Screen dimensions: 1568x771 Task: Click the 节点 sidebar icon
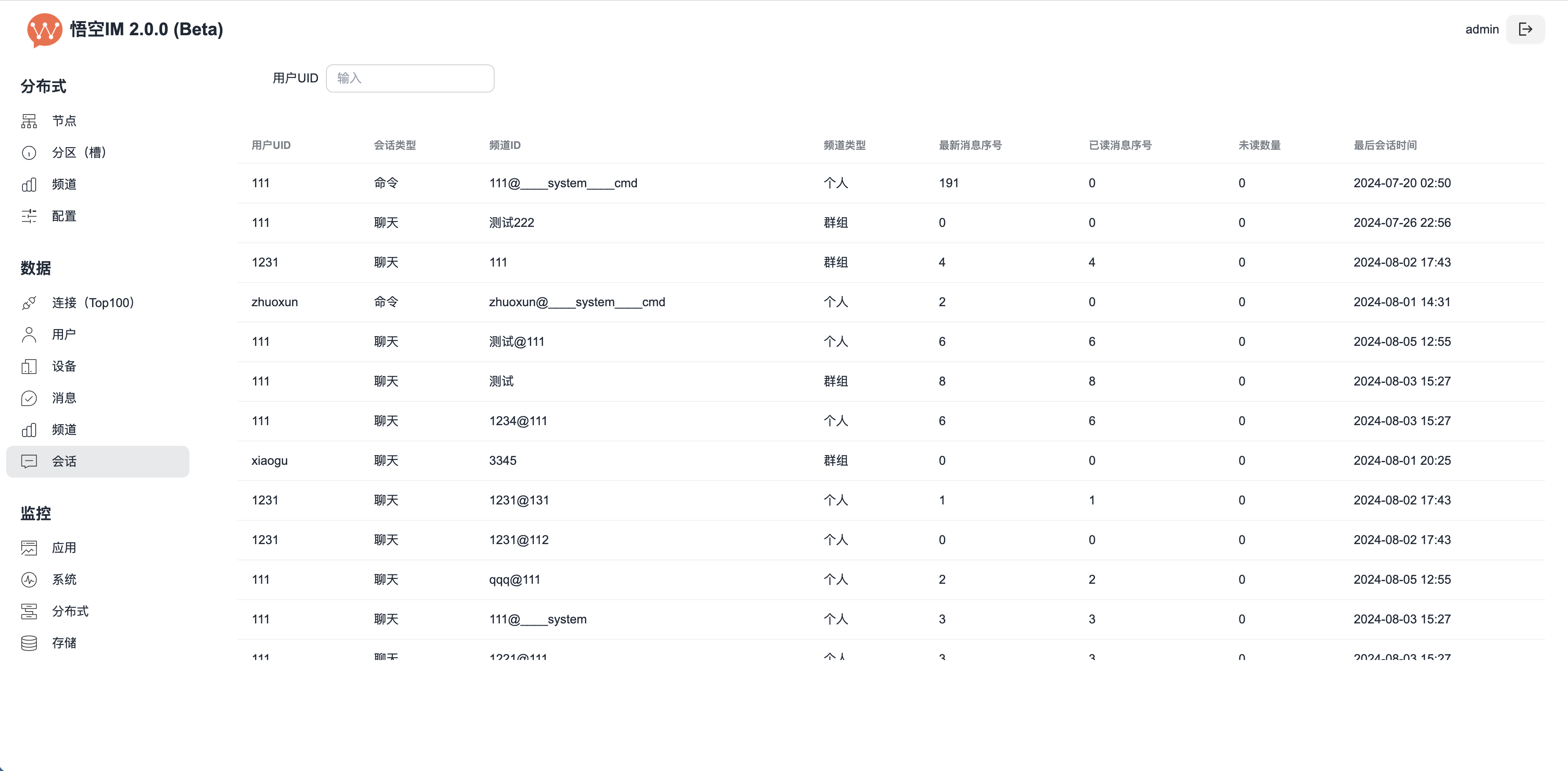(x=29, y=121)
